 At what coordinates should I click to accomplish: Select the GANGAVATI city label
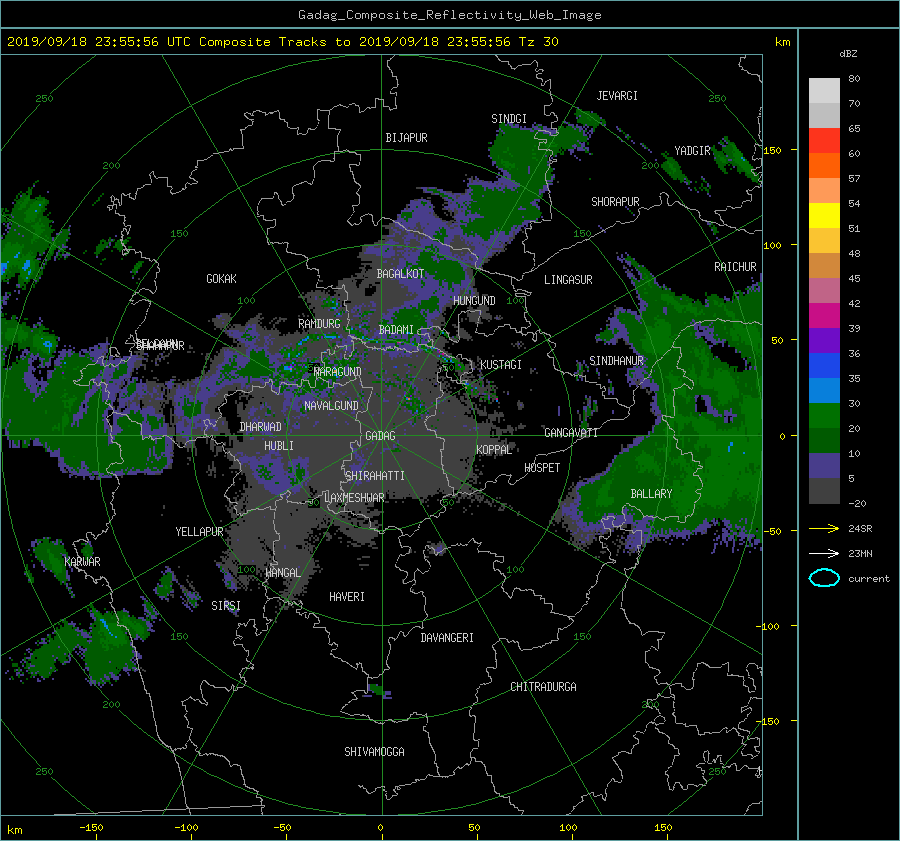point(571,433)
